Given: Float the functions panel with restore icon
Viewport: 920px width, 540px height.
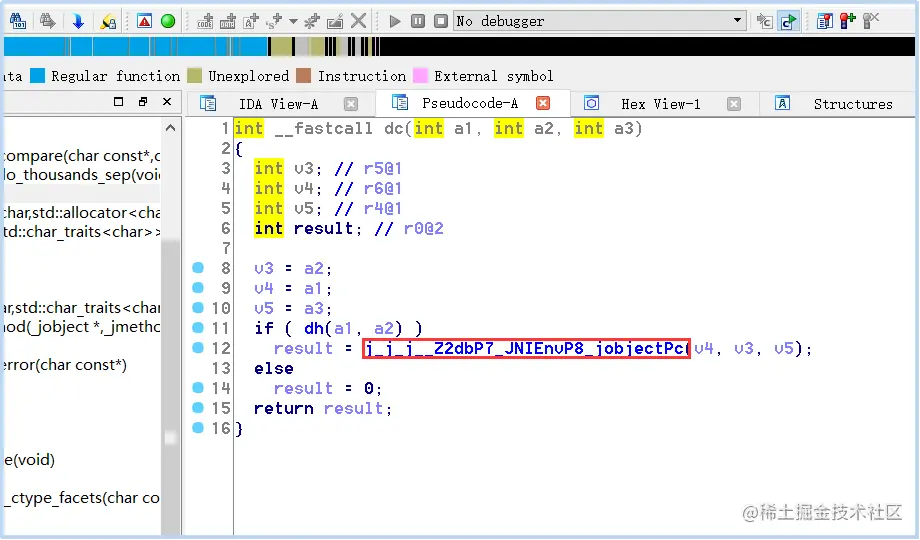Looking at the screenshot, I should (143, 102).
